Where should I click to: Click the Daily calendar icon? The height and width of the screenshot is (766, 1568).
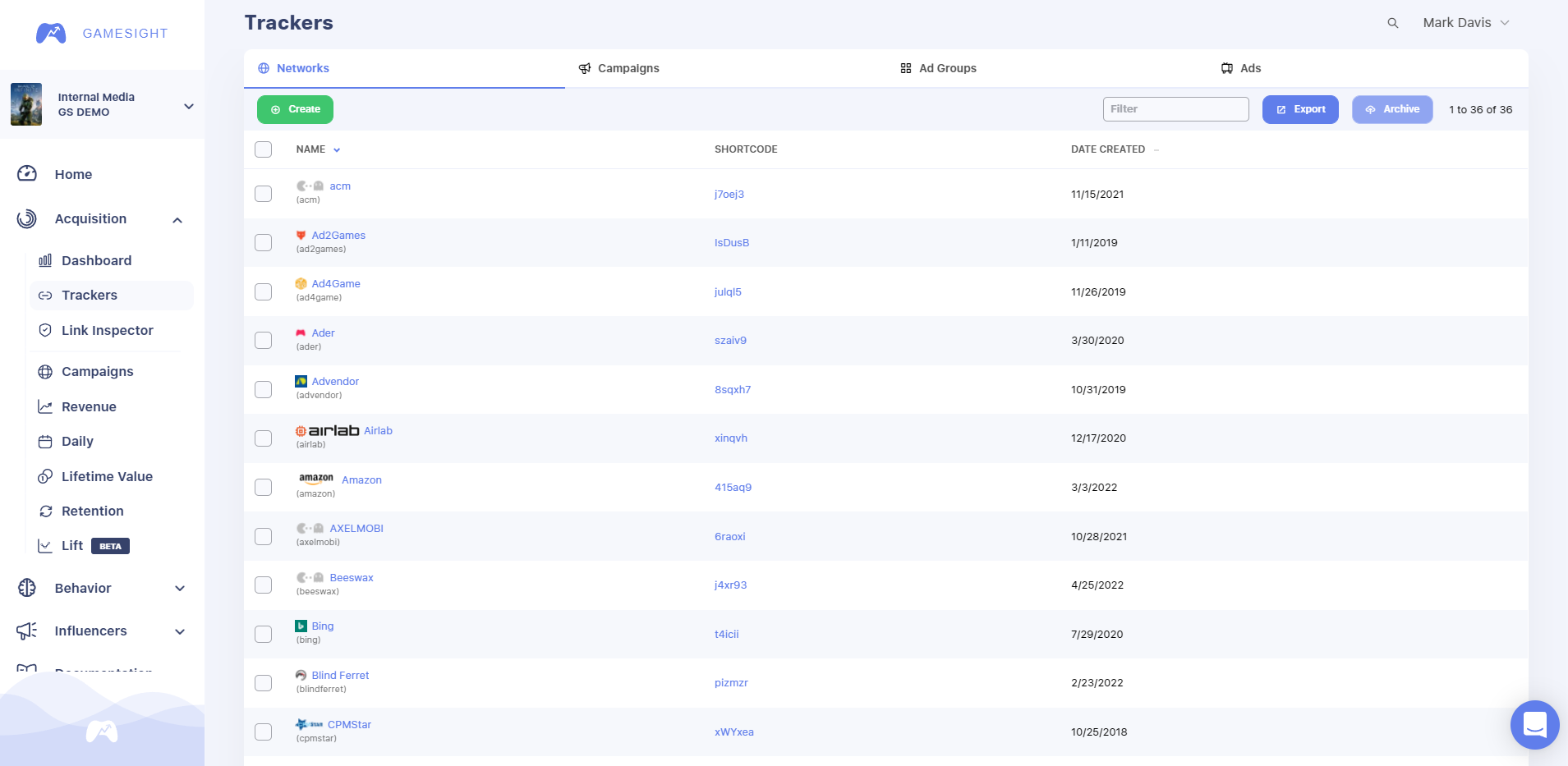[45, 442]
